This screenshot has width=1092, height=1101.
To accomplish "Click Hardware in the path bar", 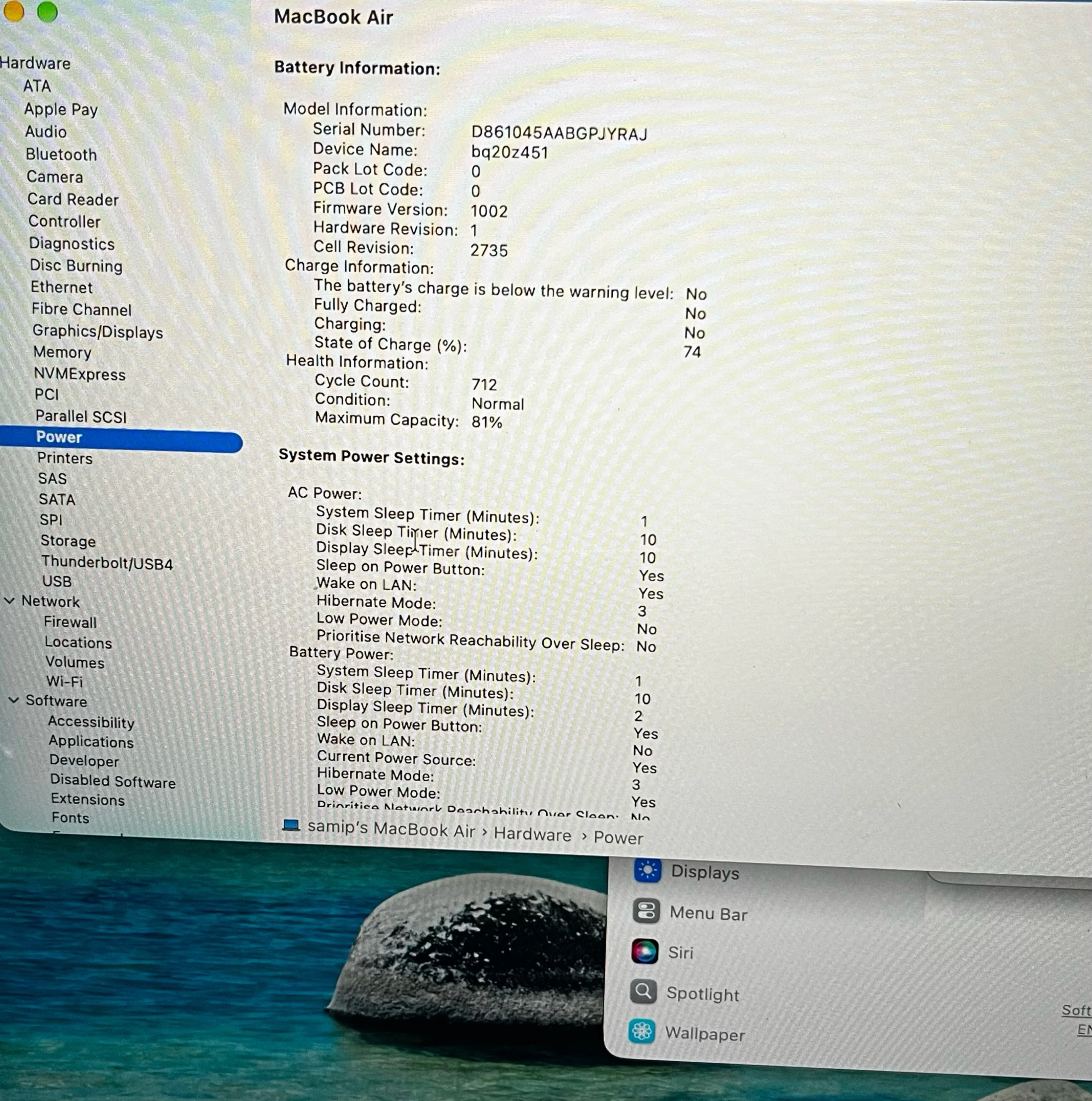I will click(532, 834).
